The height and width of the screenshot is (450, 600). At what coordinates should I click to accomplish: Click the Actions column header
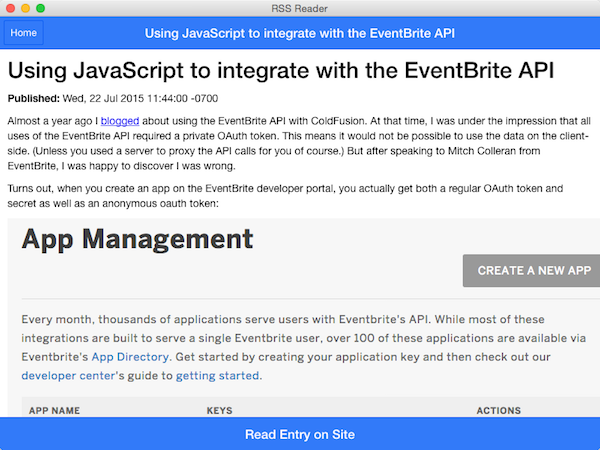pyautogui.click(x=499, y=411)
